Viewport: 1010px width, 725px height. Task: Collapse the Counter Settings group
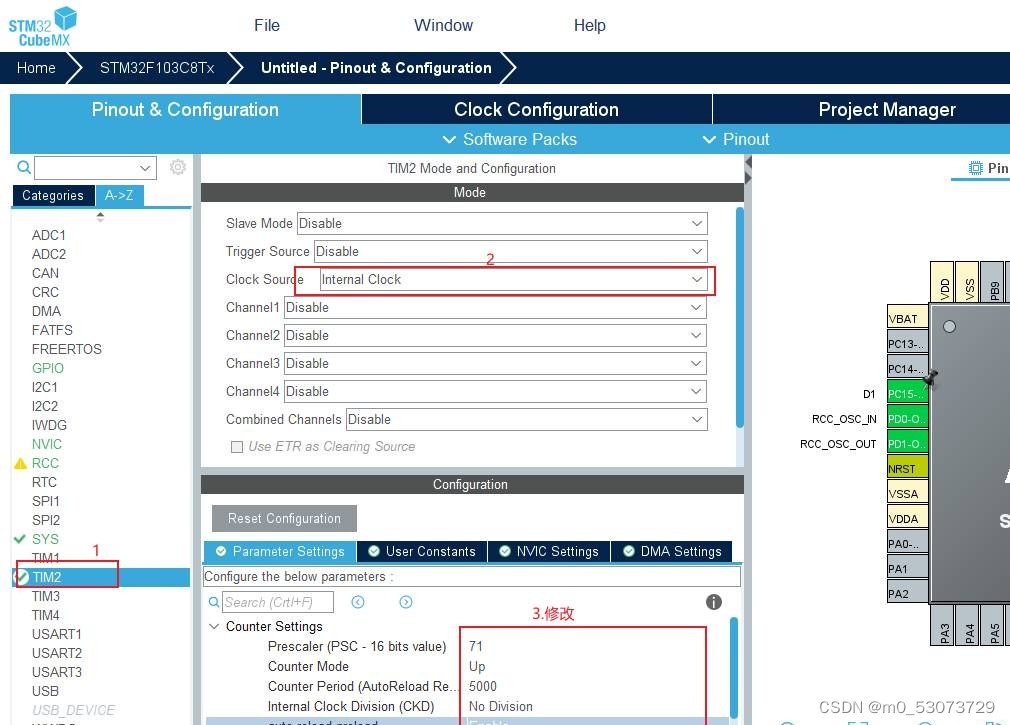click(214, 626)
